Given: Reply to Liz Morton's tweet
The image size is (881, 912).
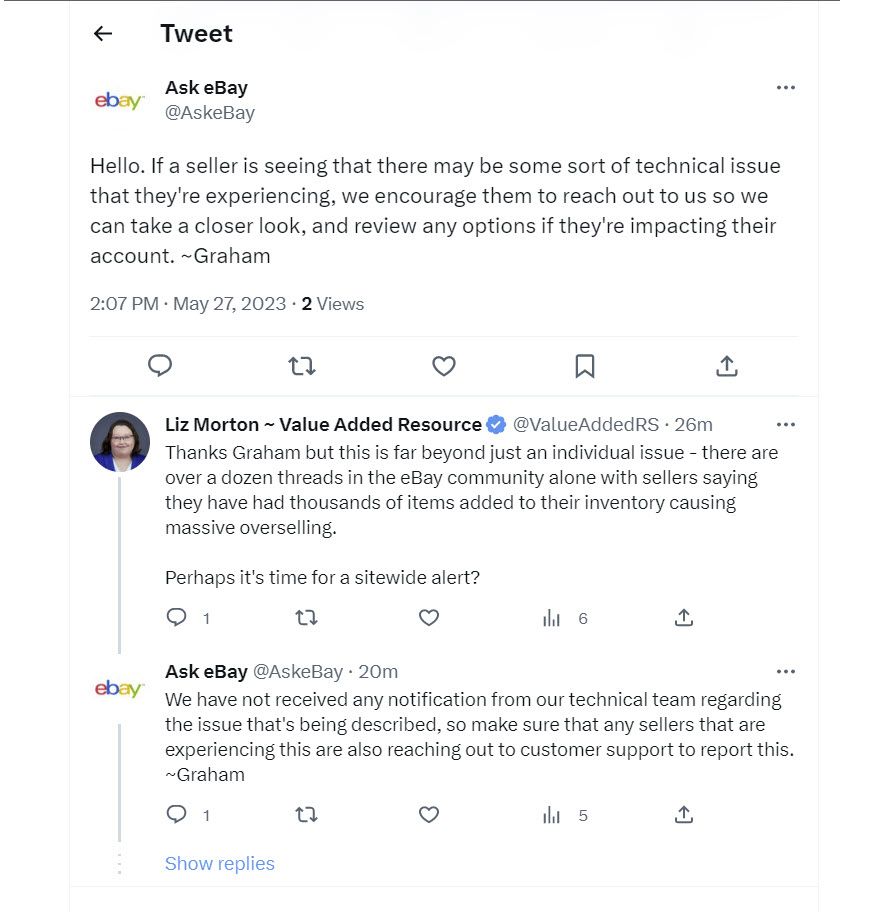Looking at the screenshot, I should click(x=176, y=617).
